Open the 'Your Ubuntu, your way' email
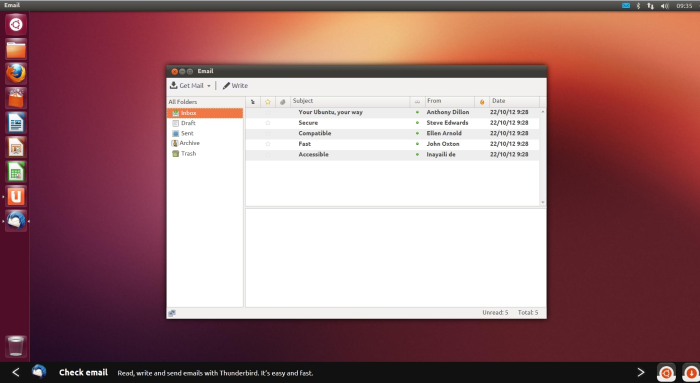This screenshot has width=700, height=383. (x=330, y=112)
